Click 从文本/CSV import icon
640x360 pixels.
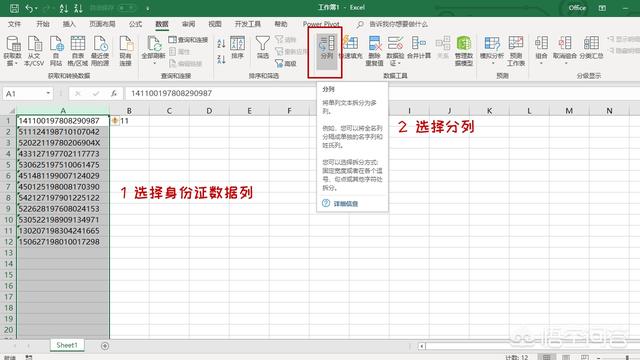[34, 51]
